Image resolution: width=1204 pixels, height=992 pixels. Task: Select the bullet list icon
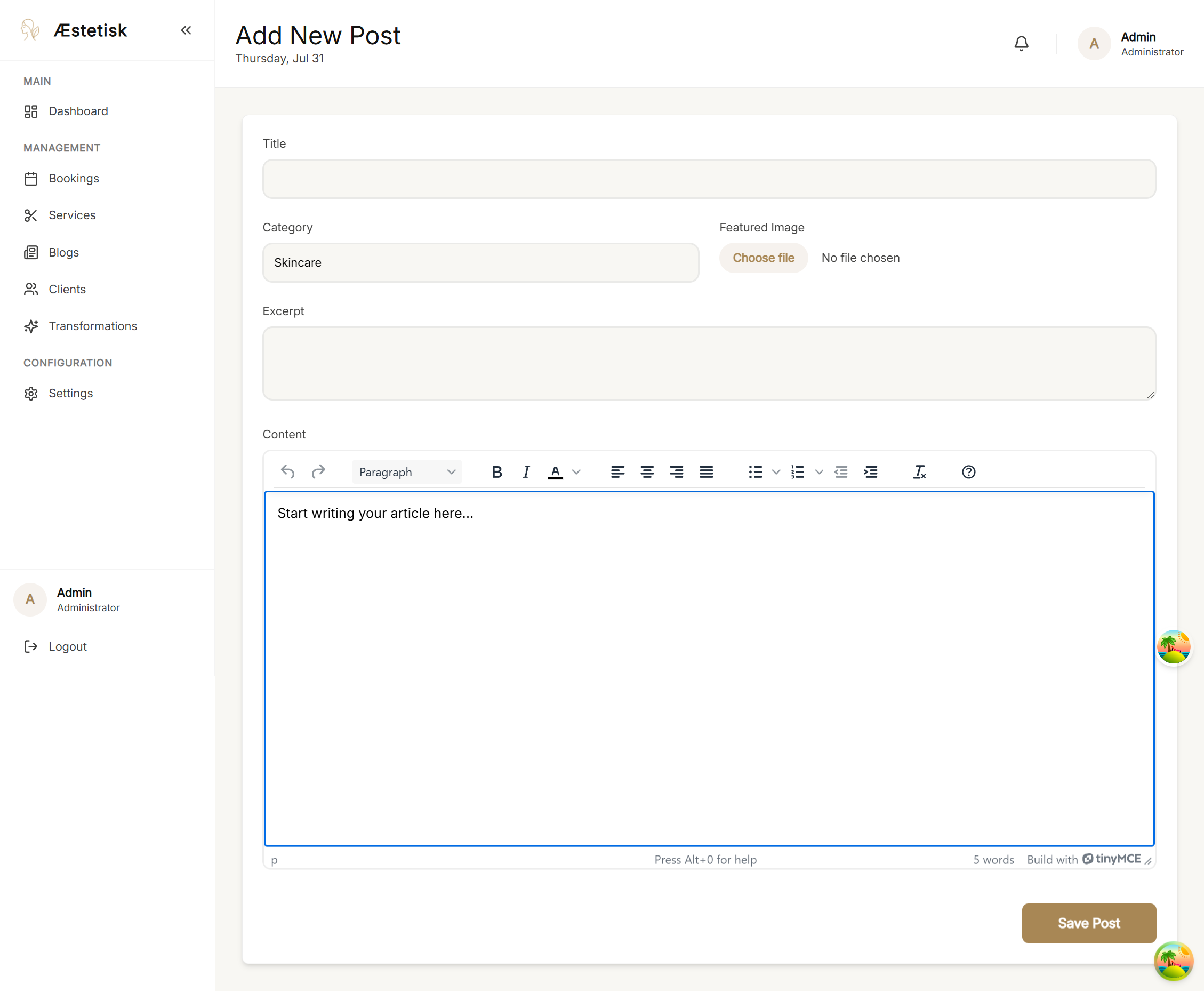754,471
